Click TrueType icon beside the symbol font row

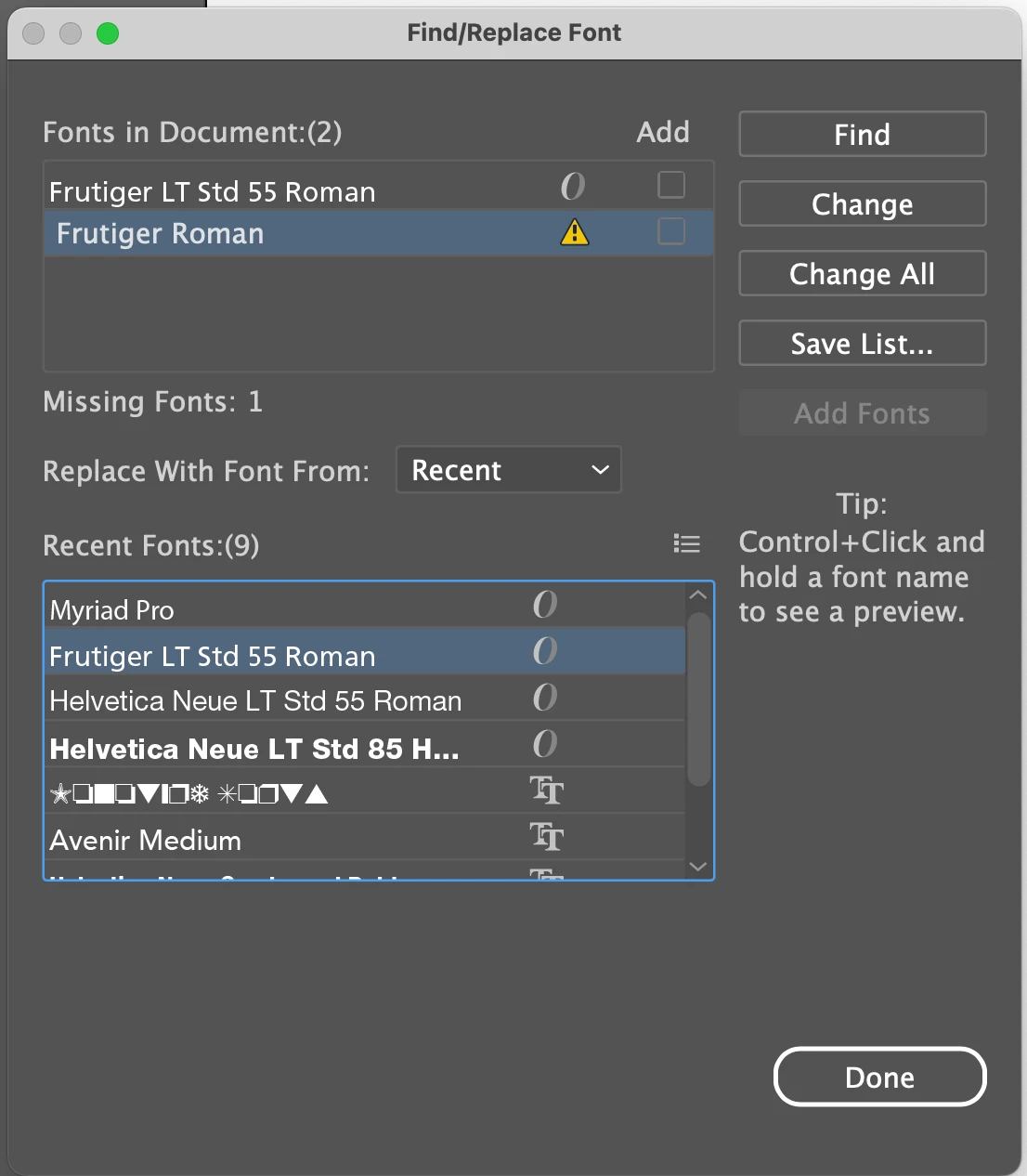[547, 791]
